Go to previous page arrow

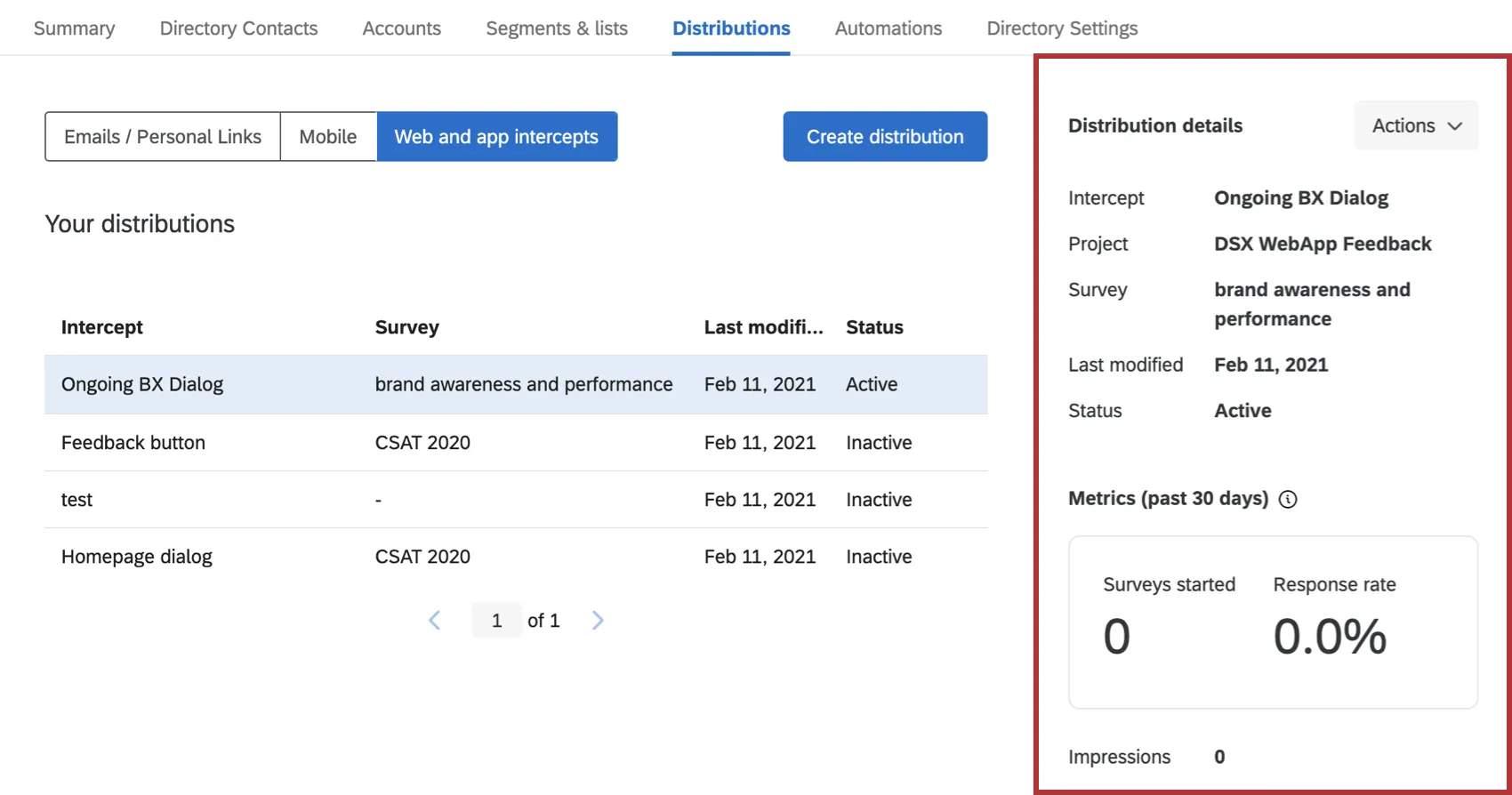434,621
